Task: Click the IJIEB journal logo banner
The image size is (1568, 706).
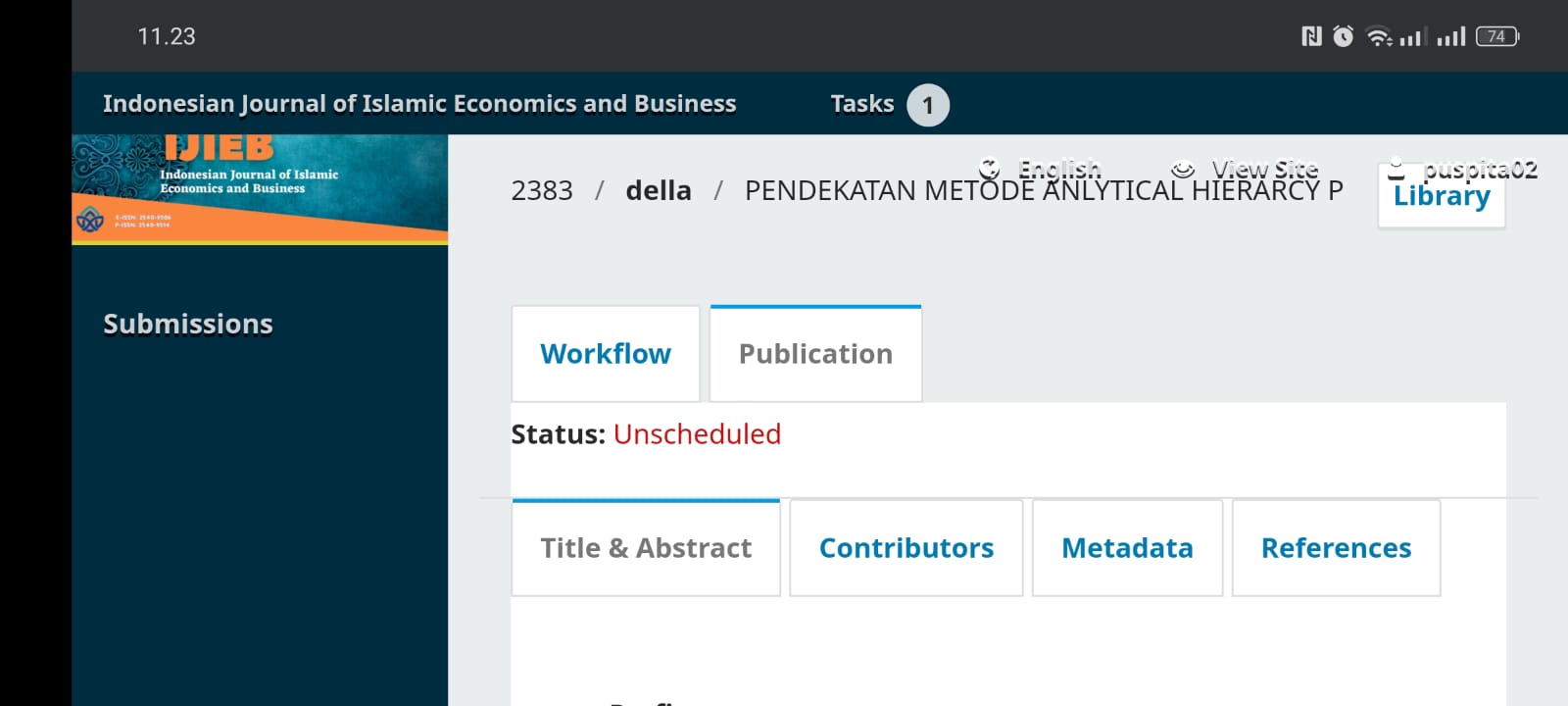Action: pos(260,189)
